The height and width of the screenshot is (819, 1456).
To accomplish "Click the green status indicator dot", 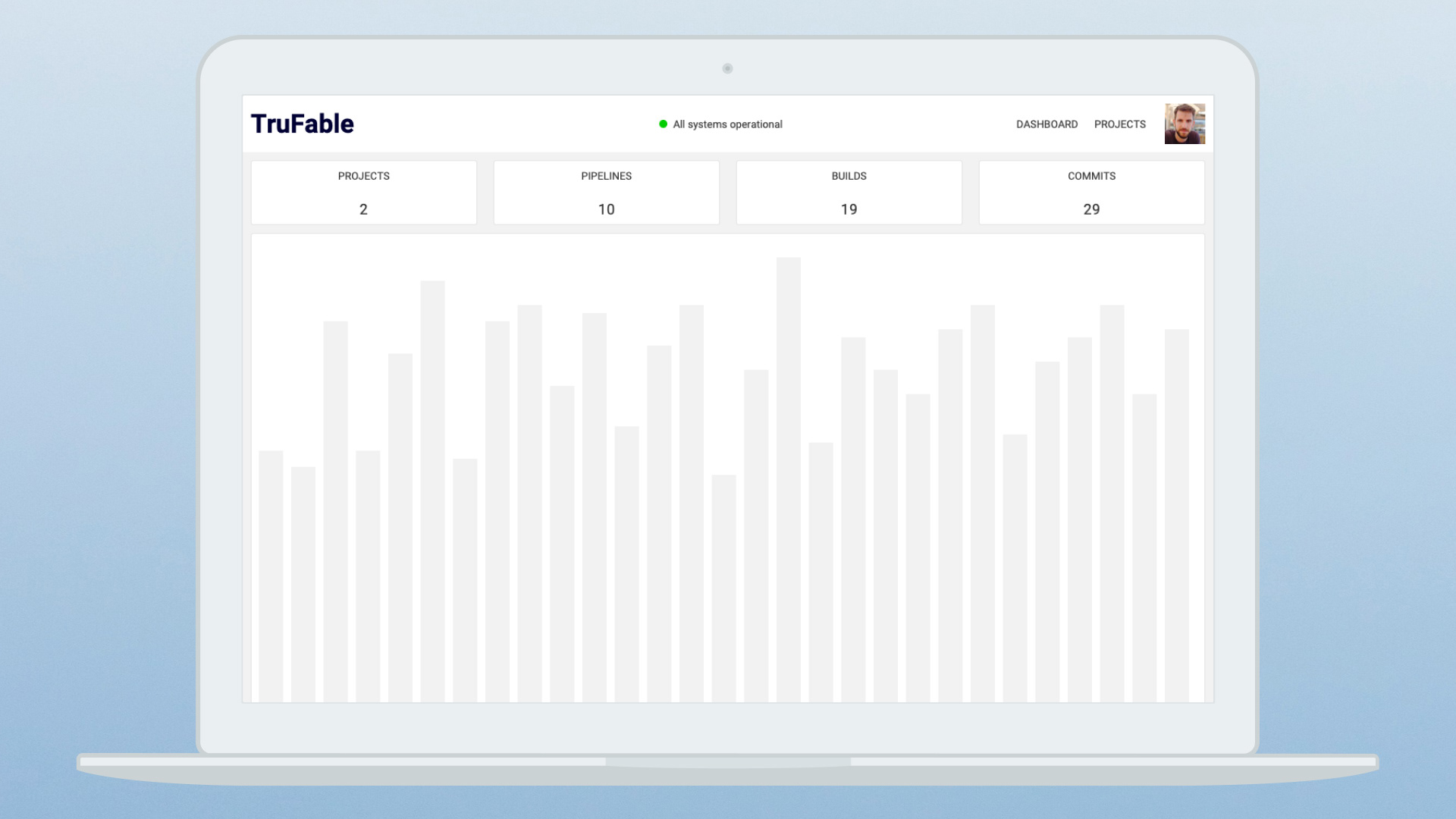I will point(663,124).
